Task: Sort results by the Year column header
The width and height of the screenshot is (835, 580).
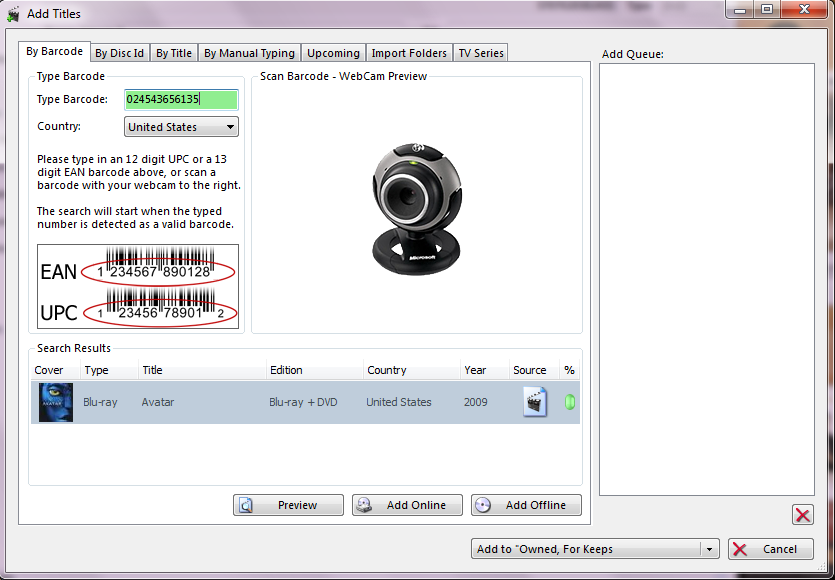Action: tap(476, 370)
